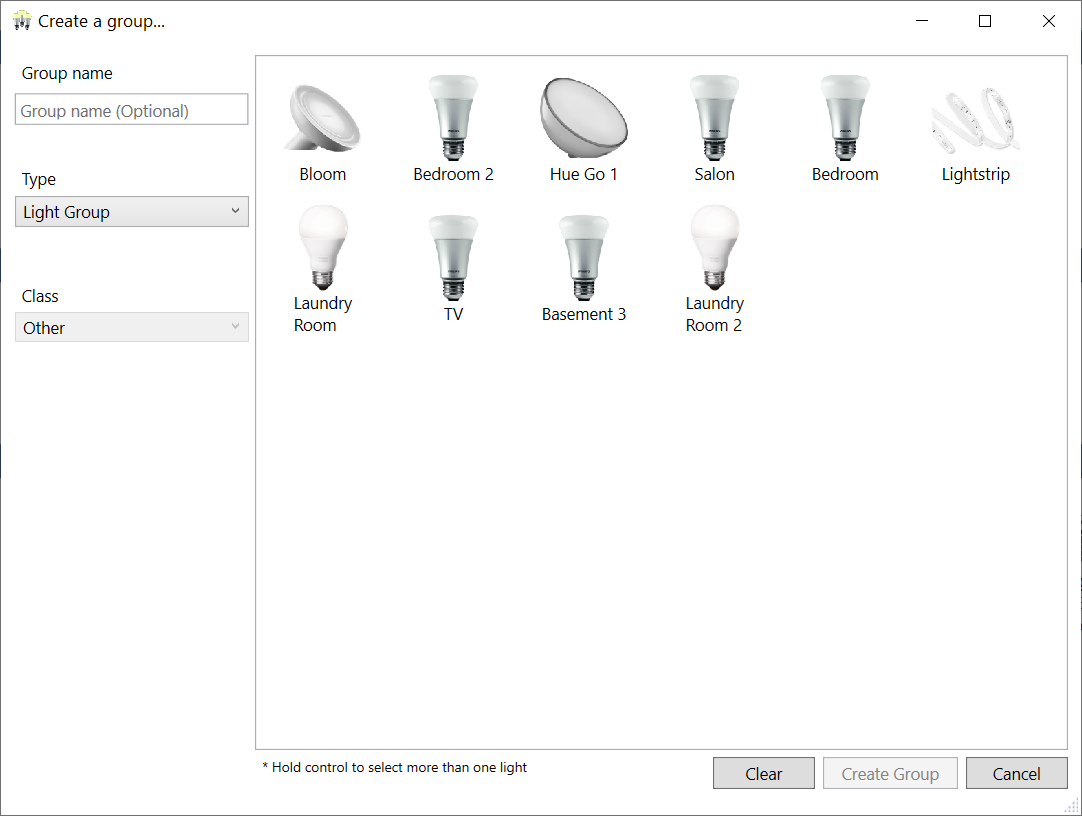Screen dimensions: 1082x816
Task: Click the app icon in title bar
Action: 22,21
